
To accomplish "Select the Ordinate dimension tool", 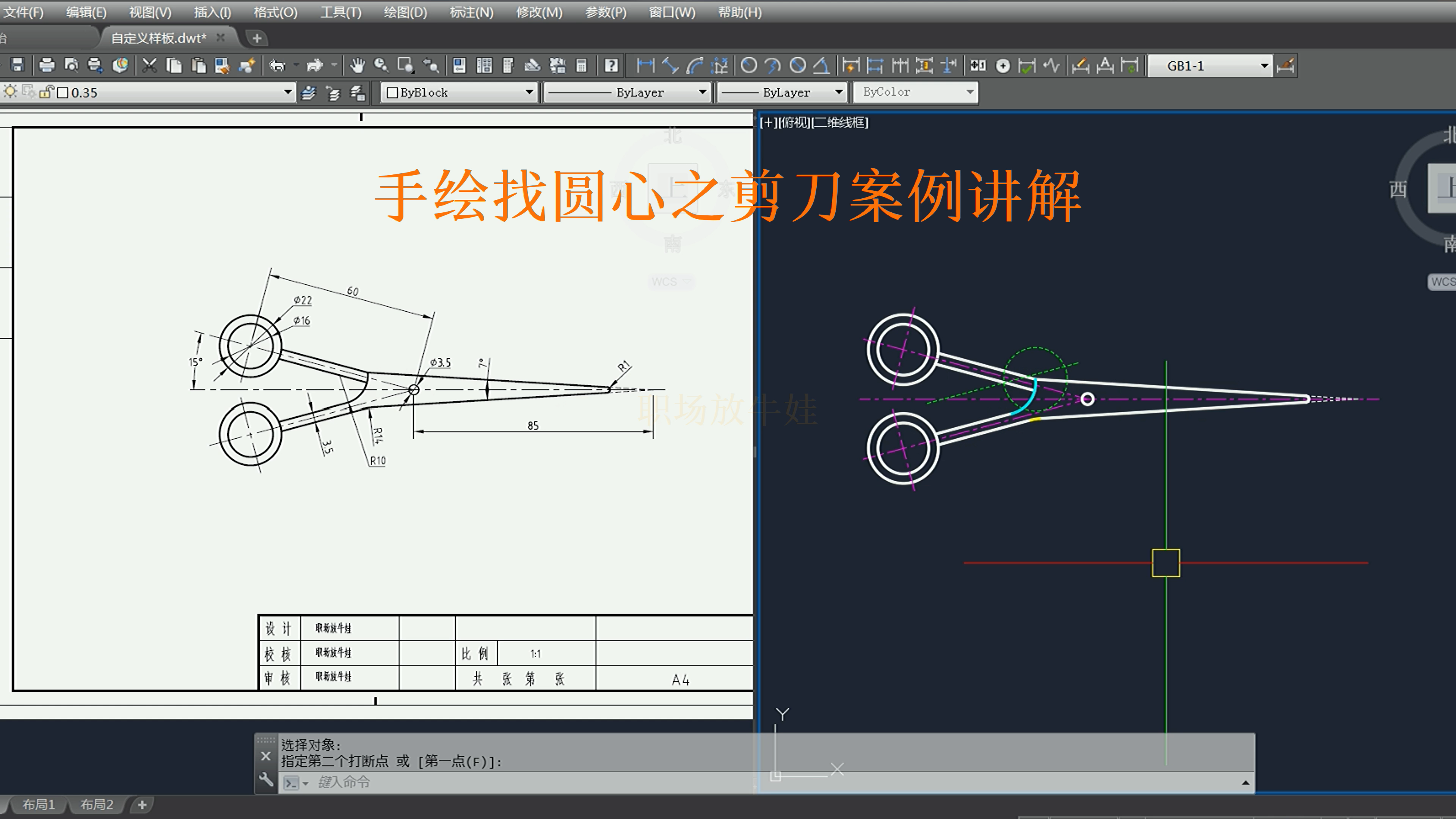I will coord(720,66).
